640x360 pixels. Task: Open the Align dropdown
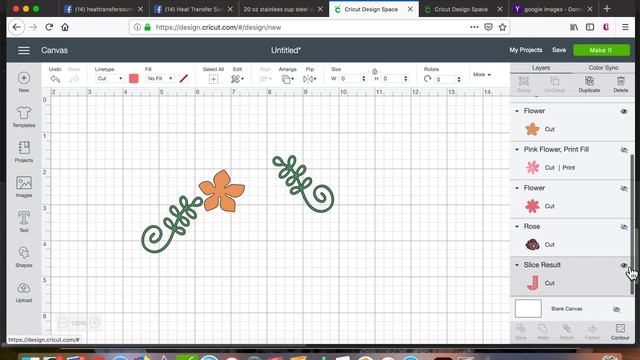[x=265, y=79]
